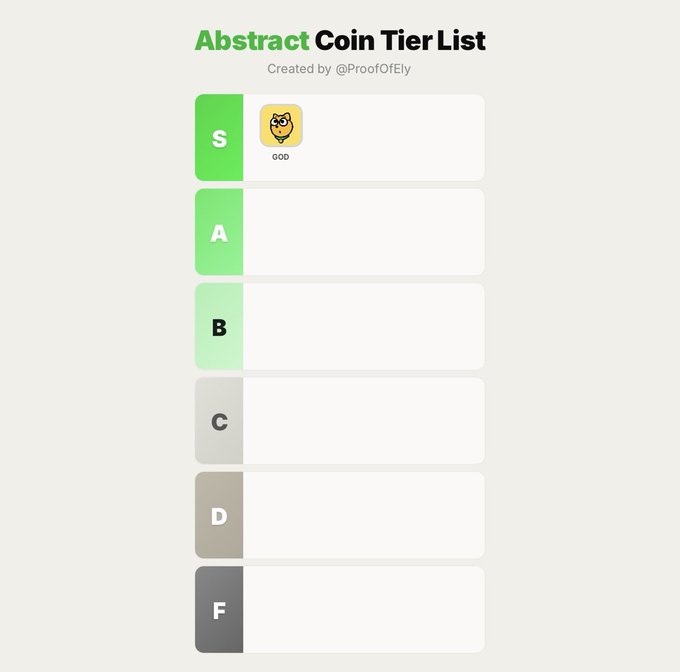Viewport: 680px width, 672px height.
Task: Open the @ProofOfEly creator handle
Action: point(373,69)
